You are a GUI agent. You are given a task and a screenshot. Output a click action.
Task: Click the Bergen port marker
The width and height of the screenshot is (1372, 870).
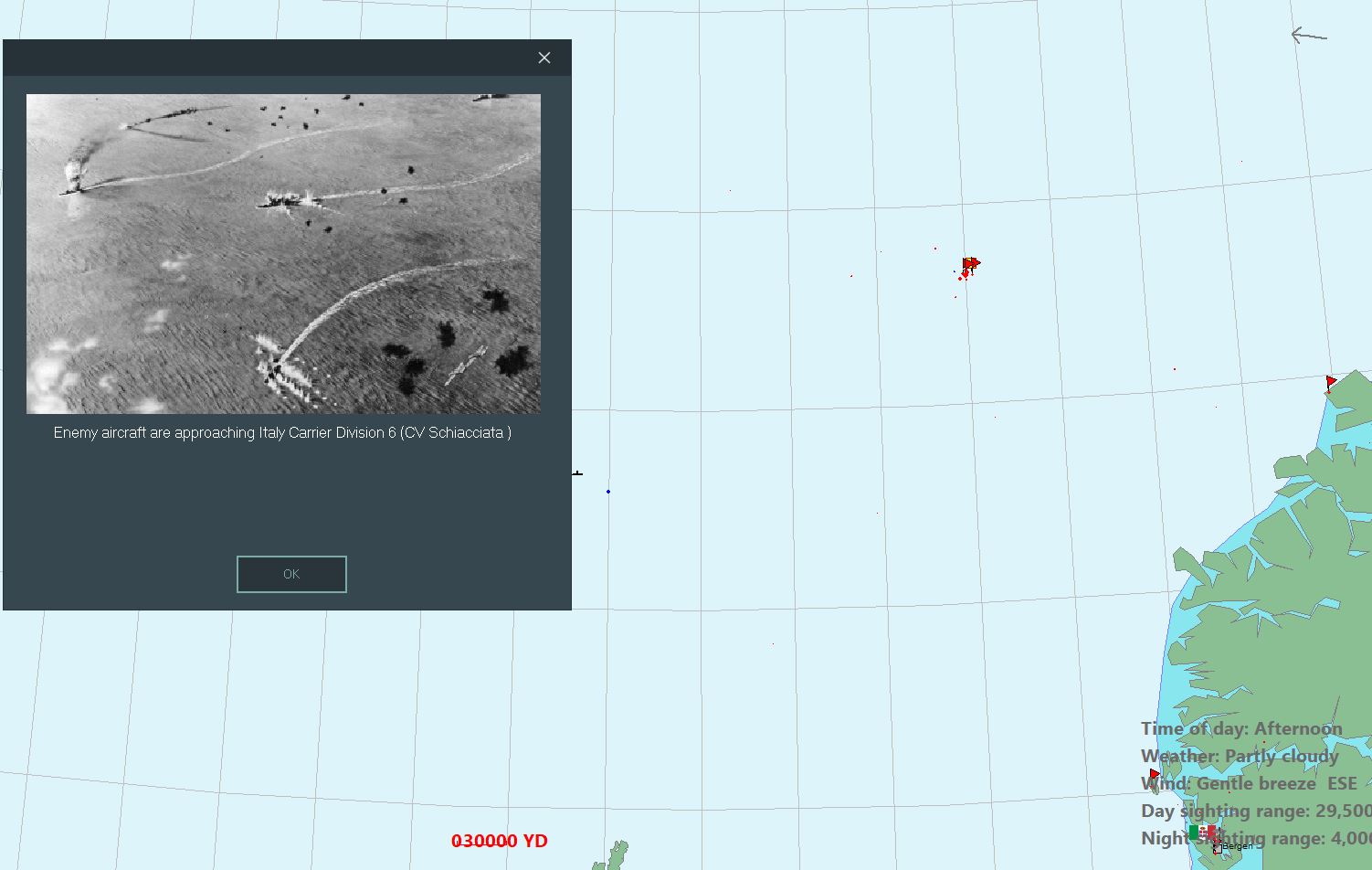coord(1218,849)
